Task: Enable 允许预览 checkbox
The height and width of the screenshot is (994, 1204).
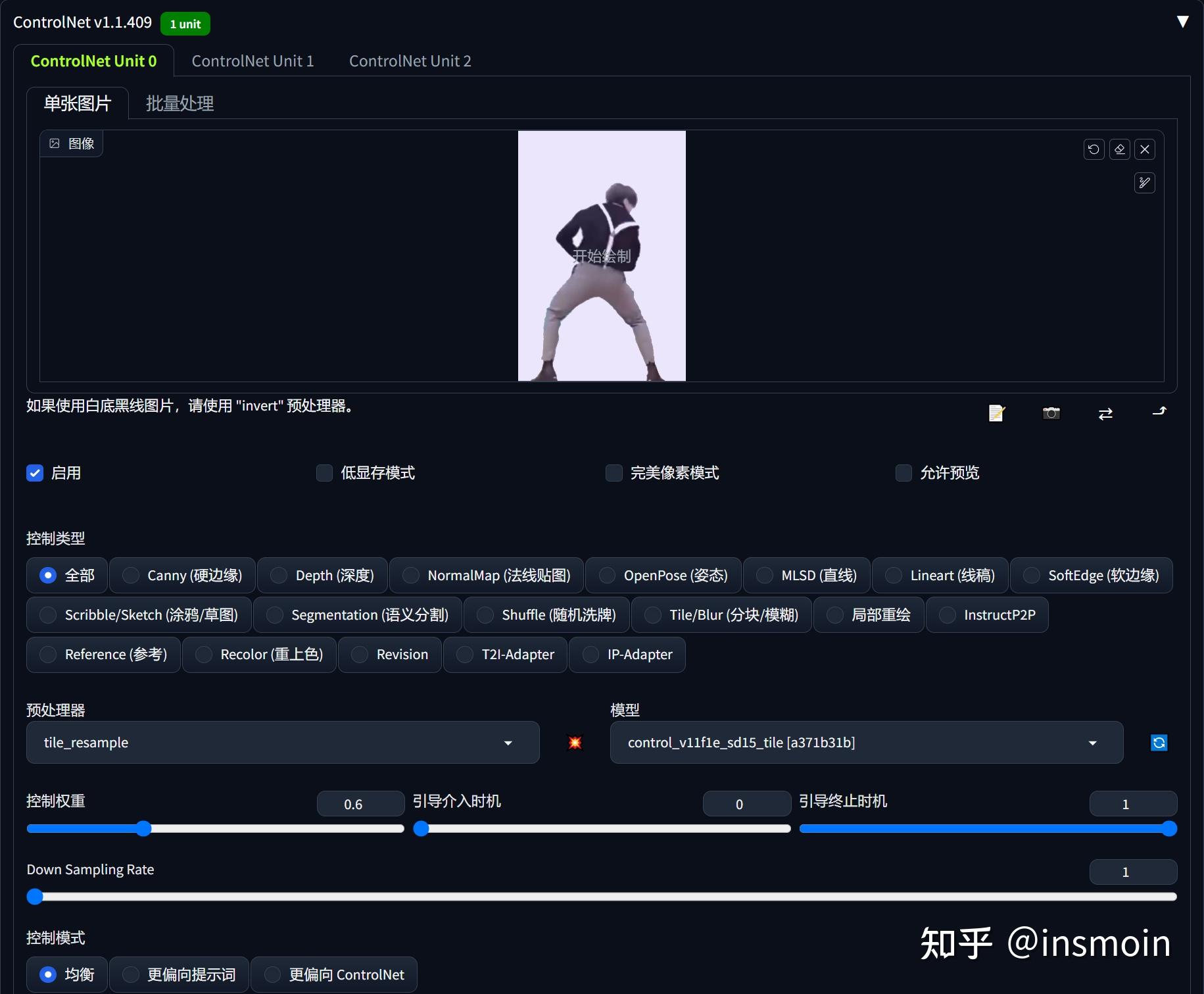Action: pyautogui.click(x=904, y=473)
